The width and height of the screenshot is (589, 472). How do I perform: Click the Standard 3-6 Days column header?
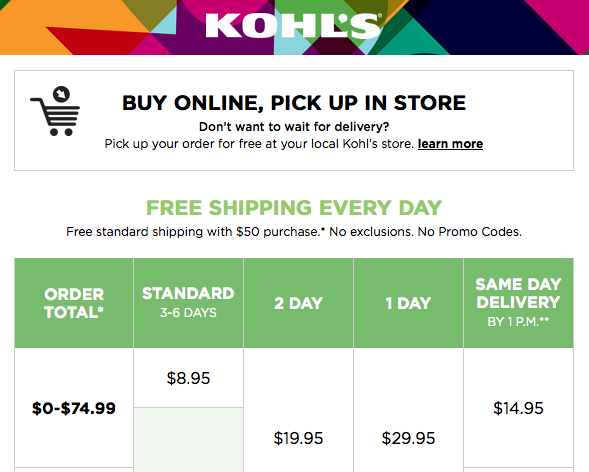(x=188, y=303)
